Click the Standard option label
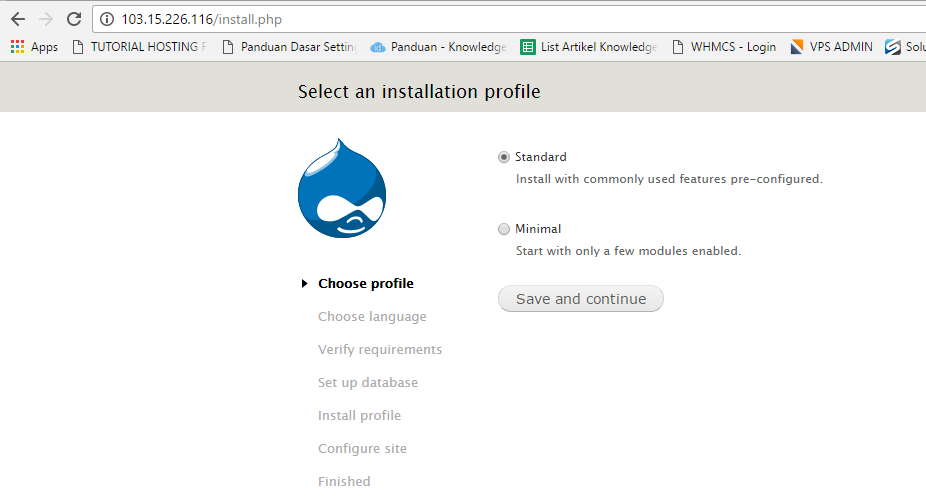926x501 pixels. [x=540, y=157]
